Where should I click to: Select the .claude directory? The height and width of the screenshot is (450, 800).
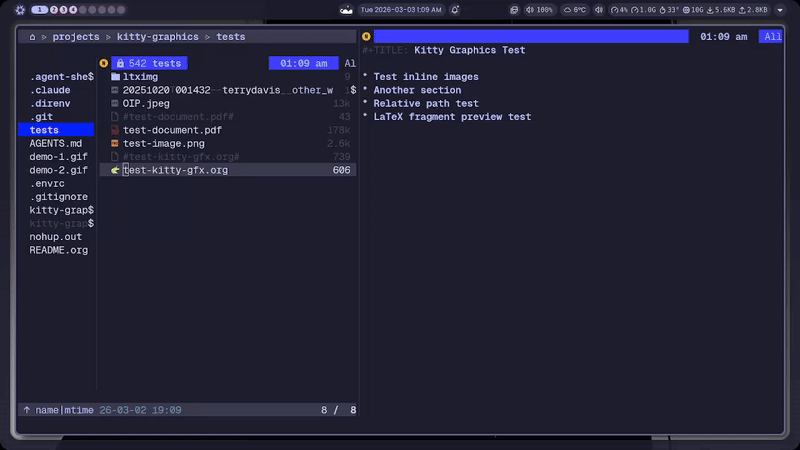click(x=50, y=90)
